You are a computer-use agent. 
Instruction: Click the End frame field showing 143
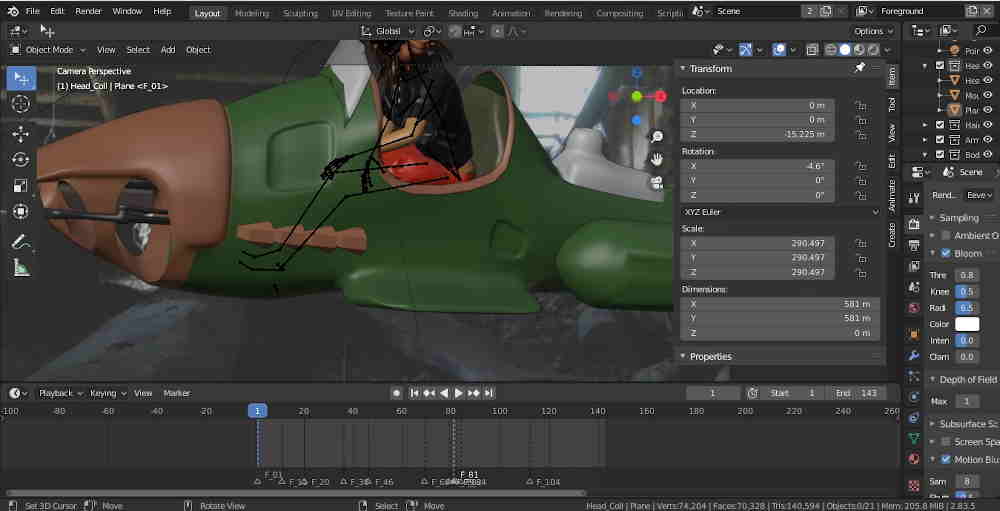click(855, 393)
